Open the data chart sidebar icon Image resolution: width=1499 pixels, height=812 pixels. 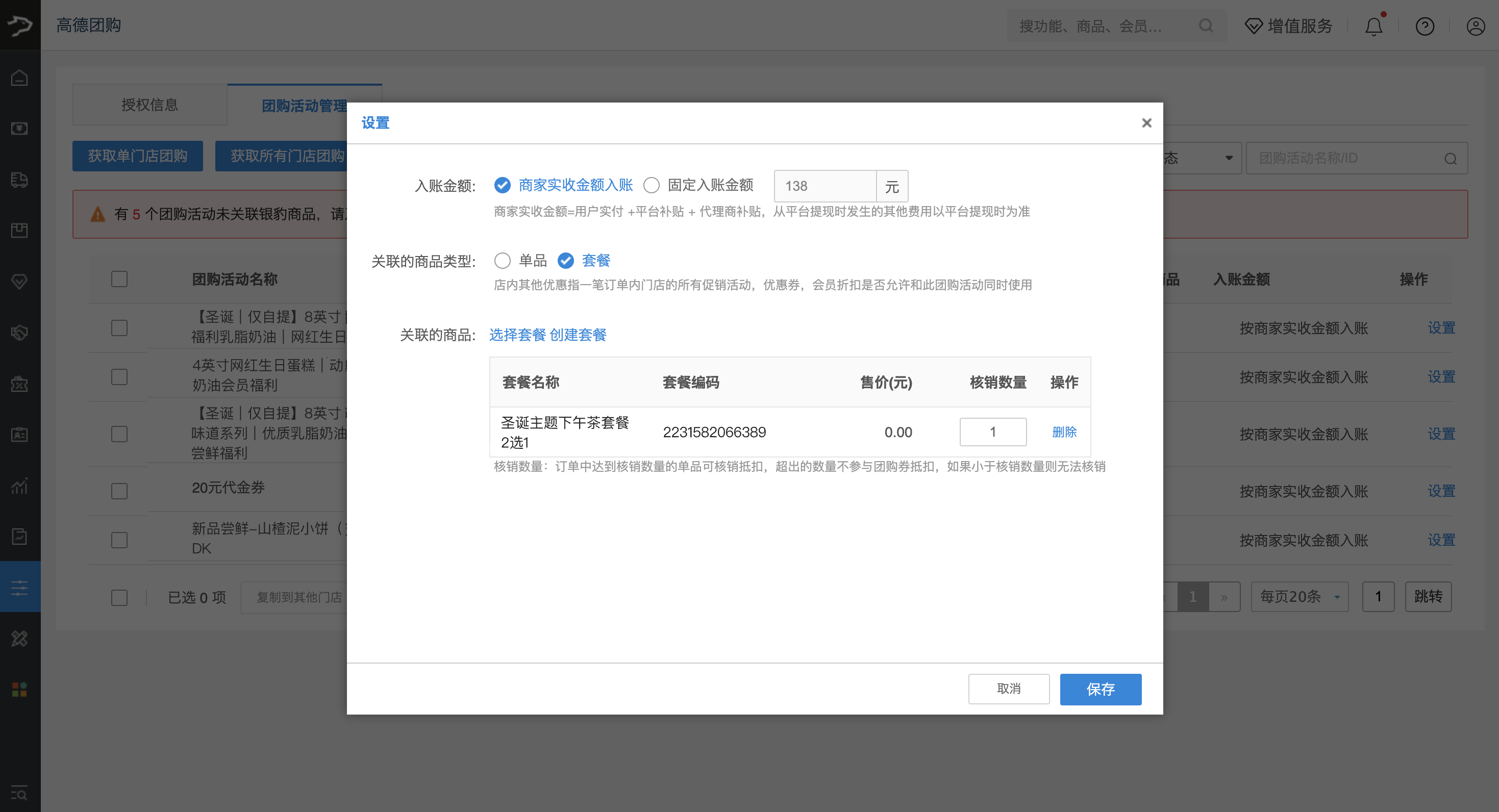(19, 486)
